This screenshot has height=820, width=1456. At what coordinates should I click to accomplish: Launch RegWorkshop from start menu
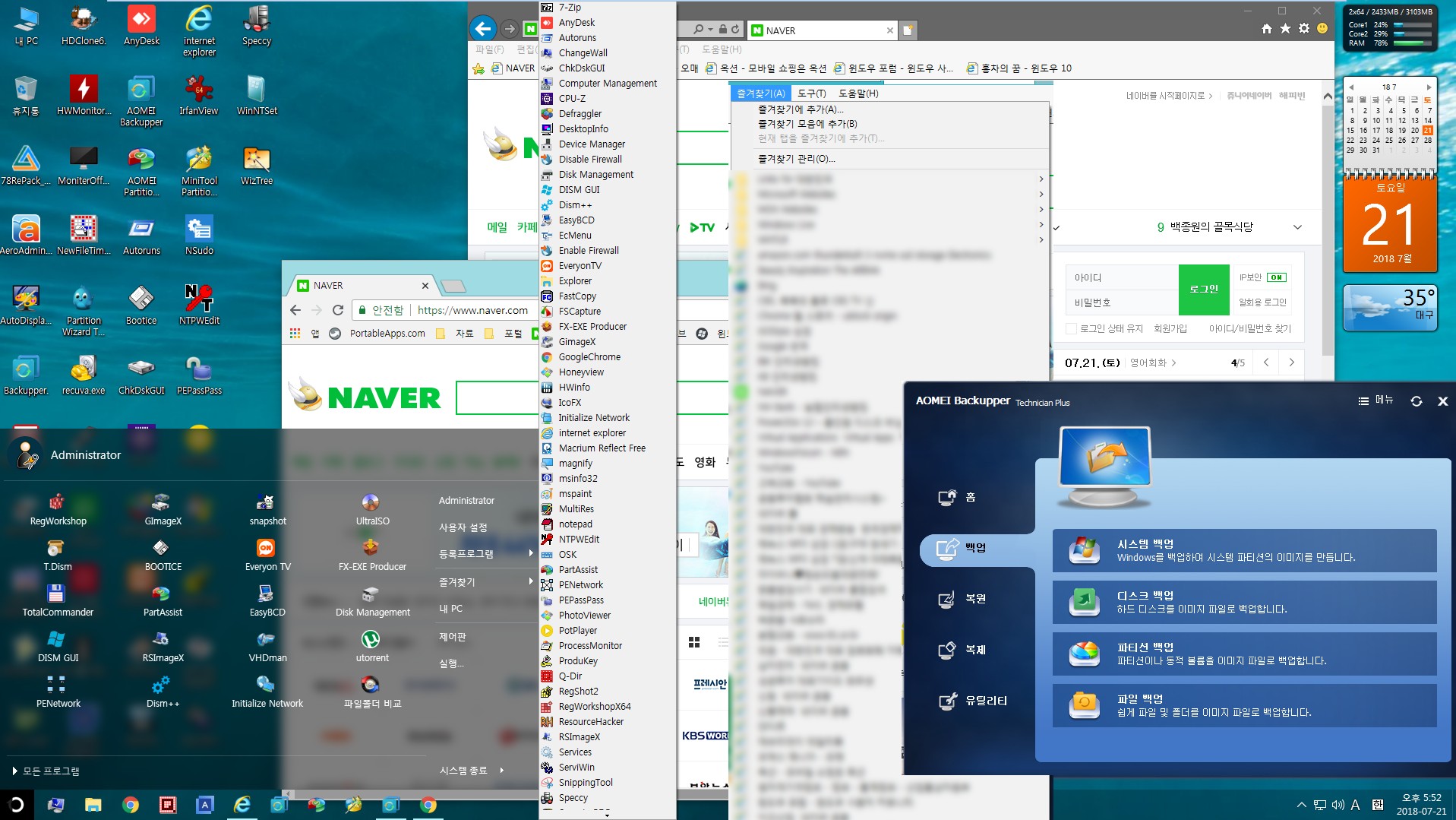click(x=58, y=510)
